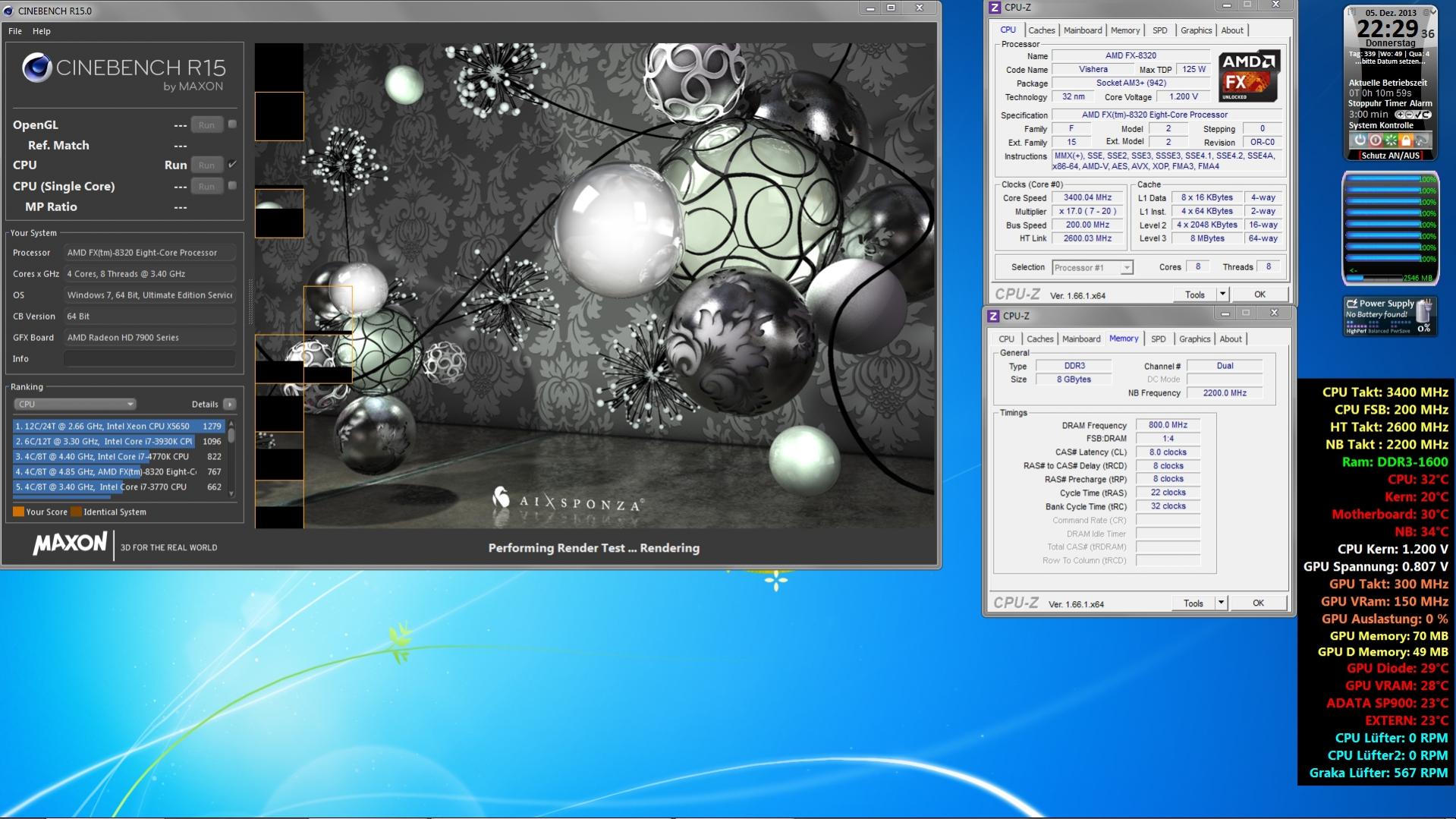Image resolution: width=1456 pixels, height=819 pixels.
Task: Open the Ranking CPU dropdown
Action: 74,405
